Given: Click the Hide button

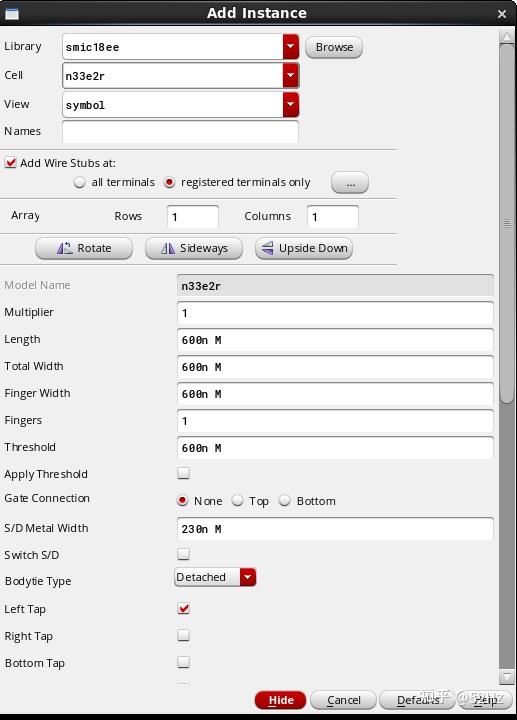Looking at the screenshot, I should 281,700.
